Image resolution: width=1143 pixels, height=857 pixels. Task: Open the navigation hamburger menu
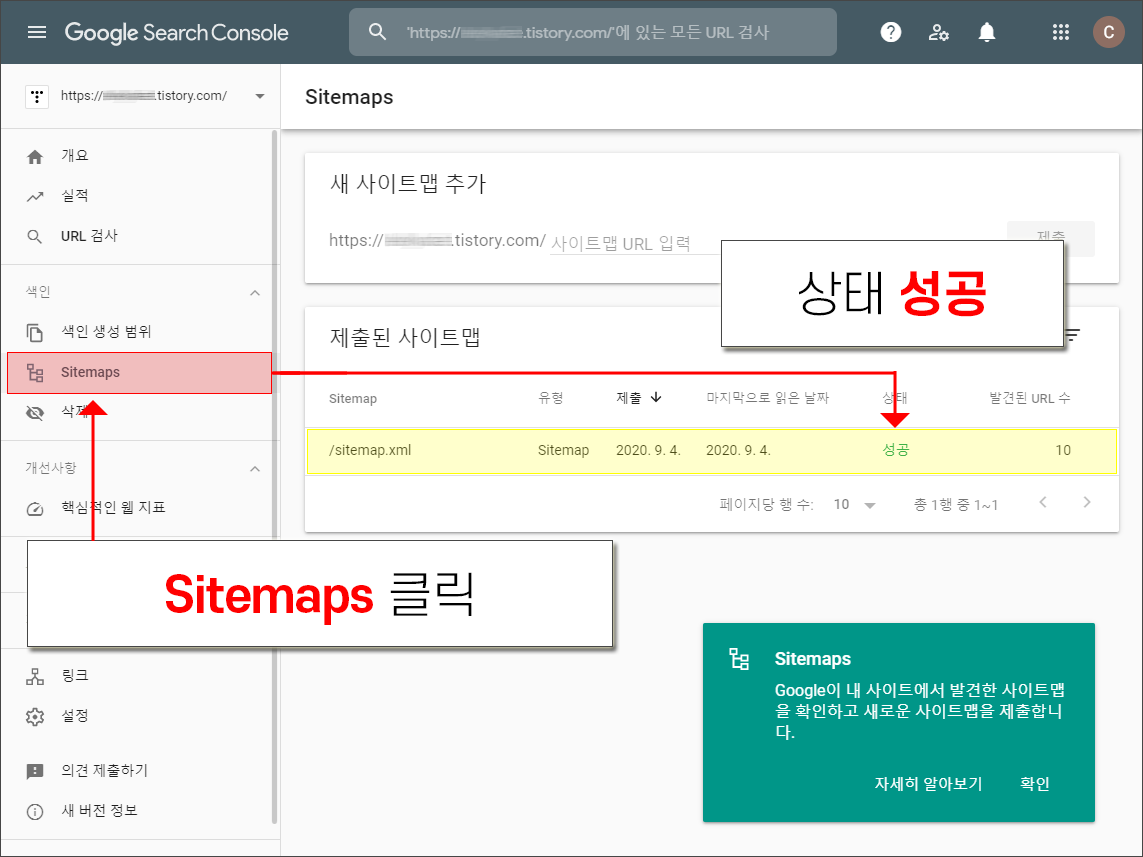[37, 31]
